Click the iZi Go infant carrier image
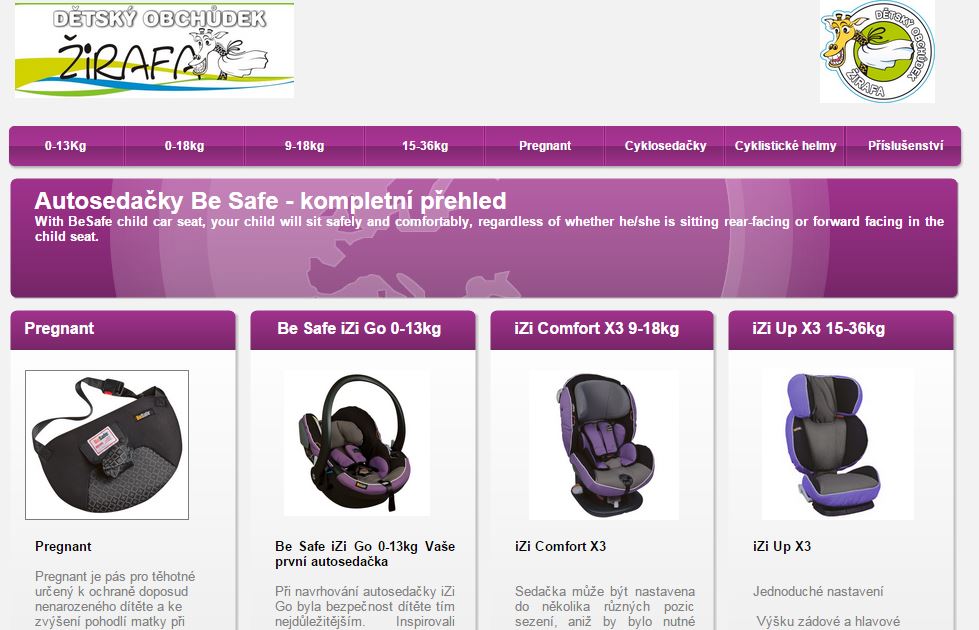Viewport: 979px width, 630px height. point(357,443)
